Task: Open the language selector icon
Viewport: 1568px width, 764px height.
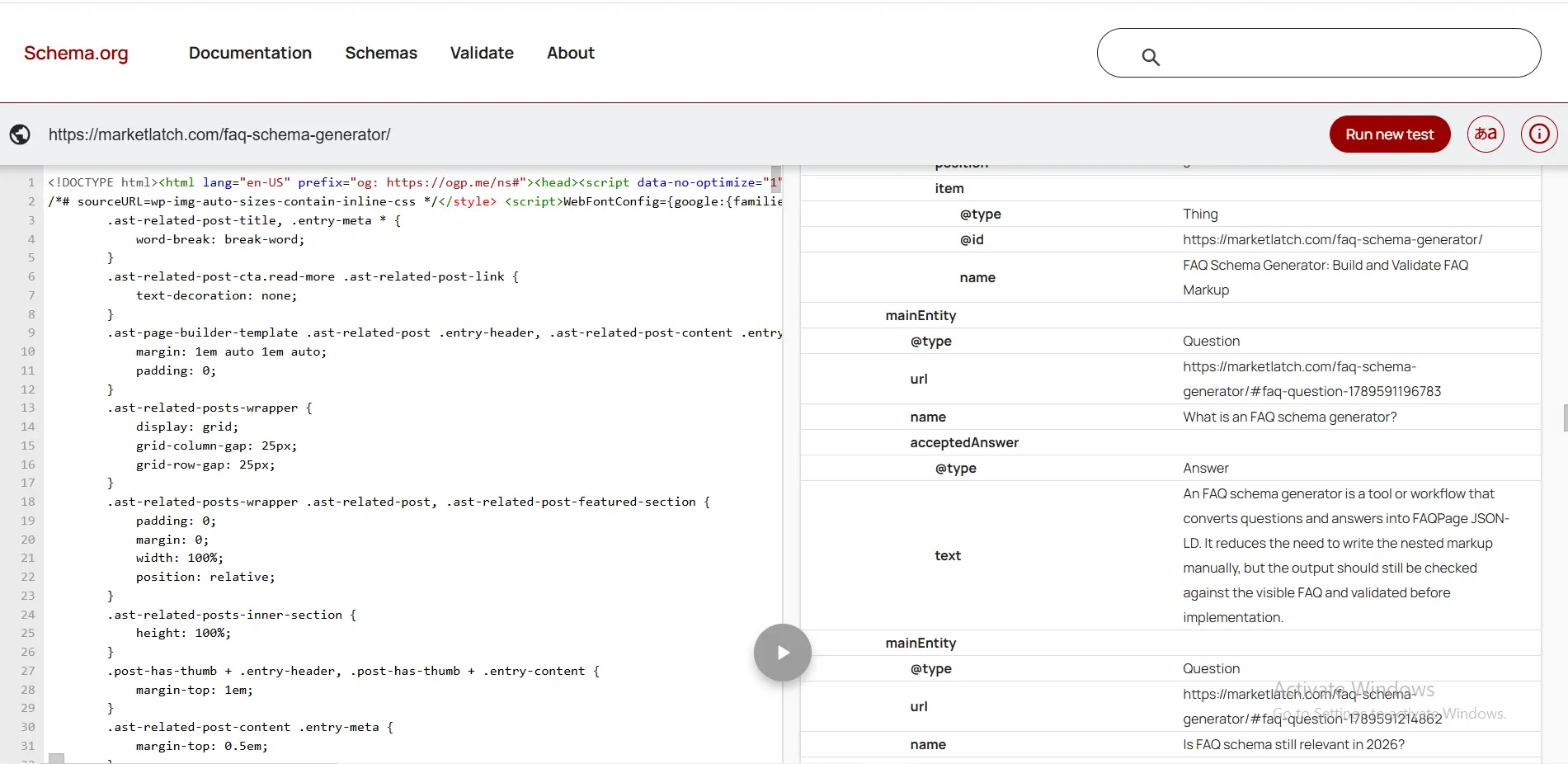Action: pos(1486,134)
